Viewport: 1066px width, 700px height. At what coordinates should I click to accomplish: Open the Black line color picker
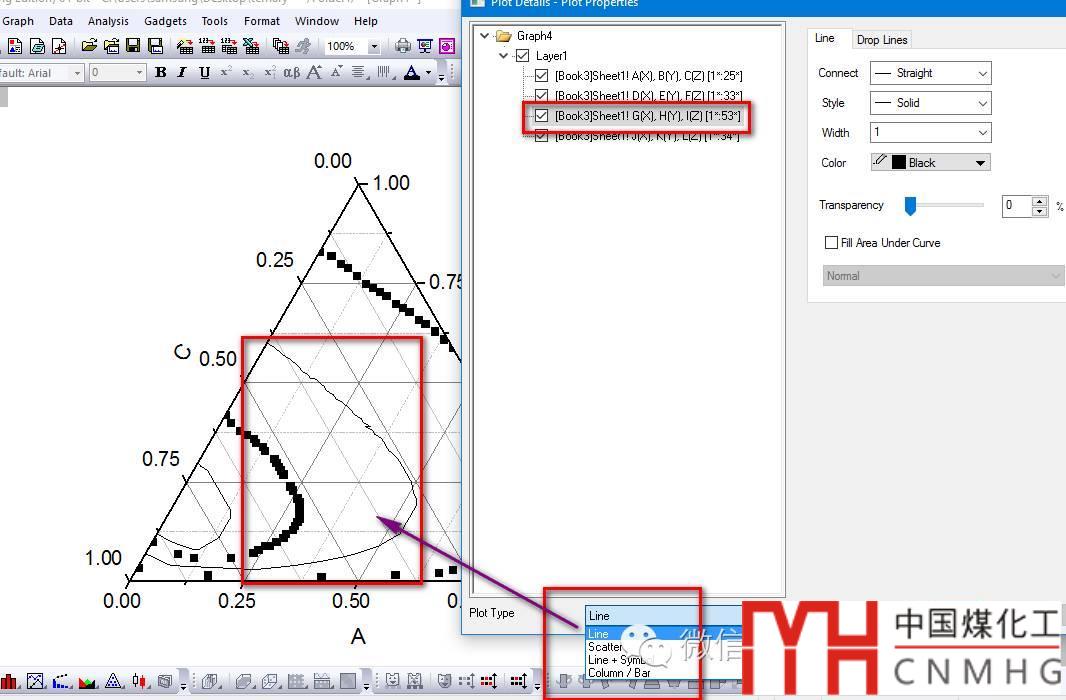click(x=930, y=163)
